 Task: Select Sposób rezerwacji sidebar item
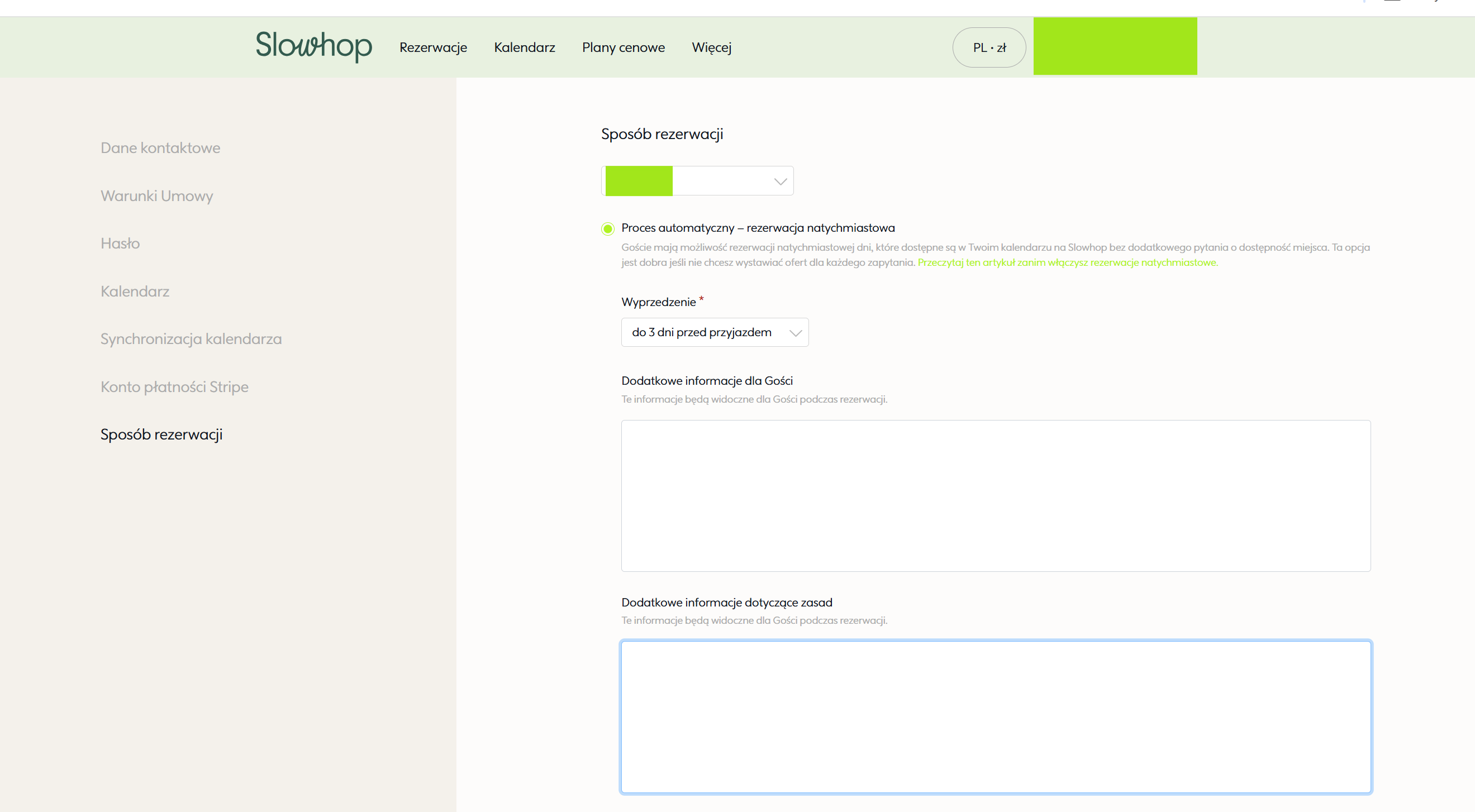tap(161, 434)
